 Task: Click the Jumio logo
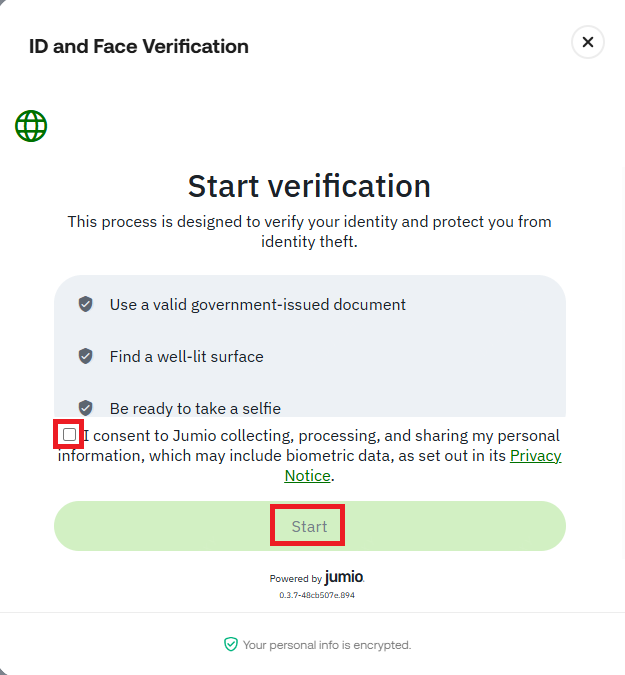click(x=344, y=578)
